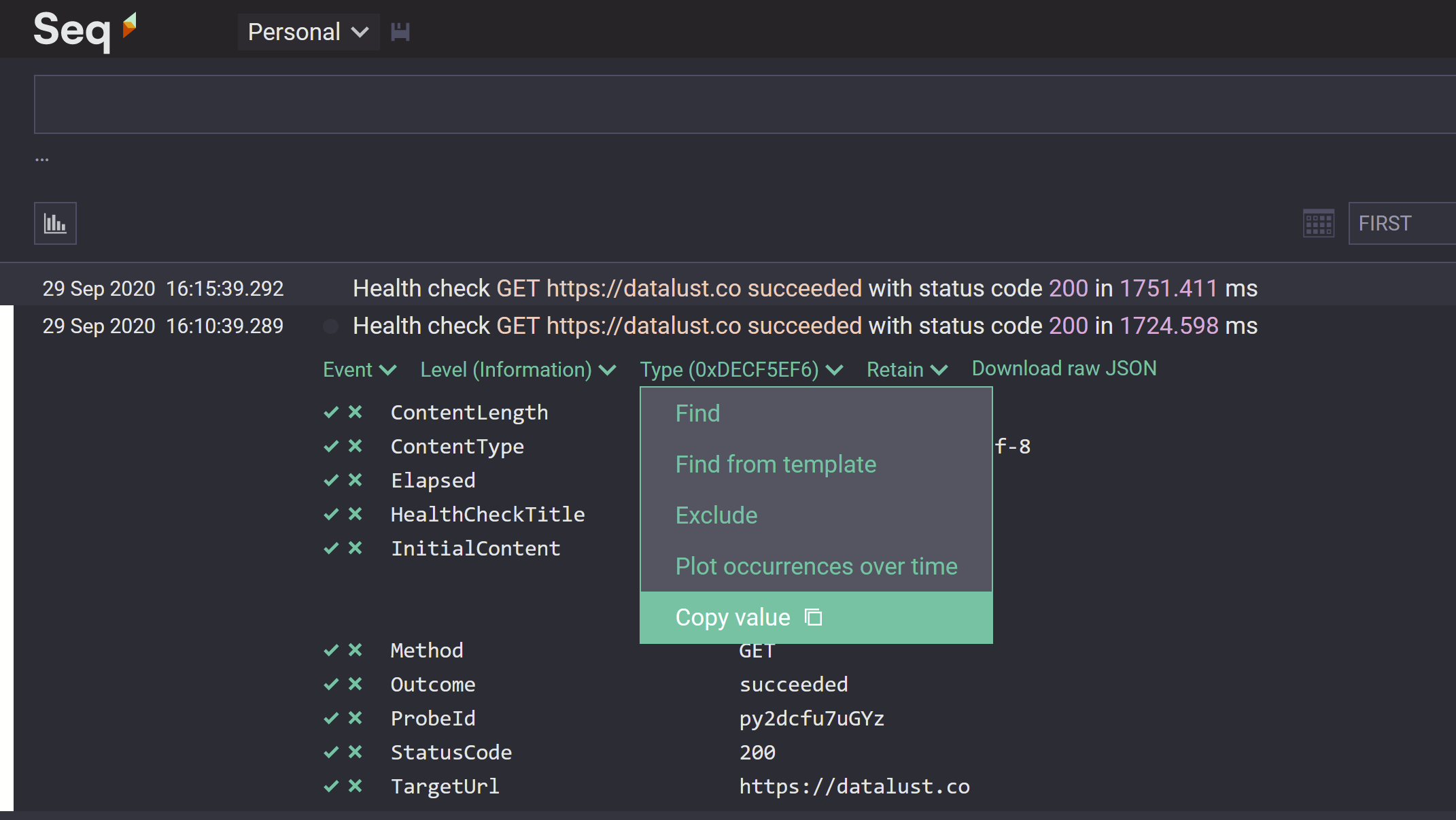Toggle filter on Outcome succeeded
The height and width of the screenshot is (820, 1456).
pos(331,684)
